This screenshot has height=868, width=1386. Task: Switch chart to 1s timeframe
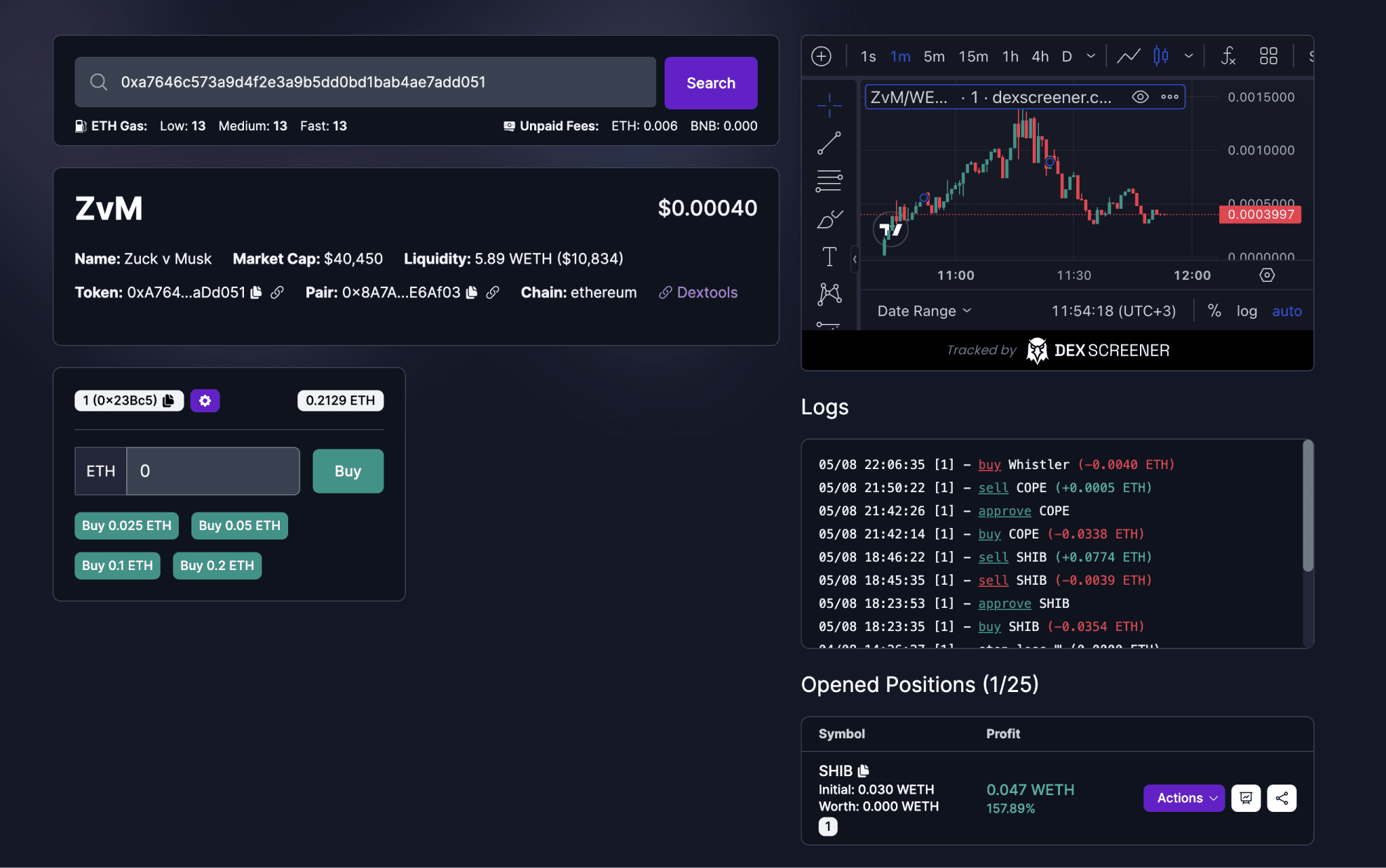[869, 56]
